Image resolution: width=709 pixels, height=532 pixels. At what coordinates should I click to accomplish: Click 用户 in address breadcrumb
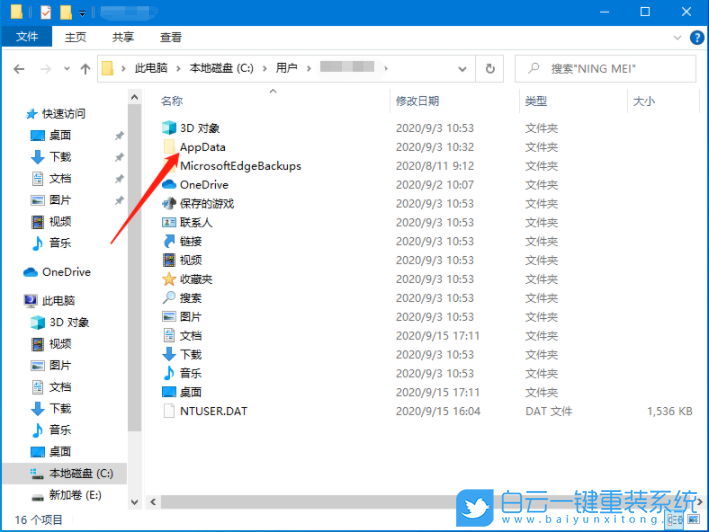(x=287, y=68)
